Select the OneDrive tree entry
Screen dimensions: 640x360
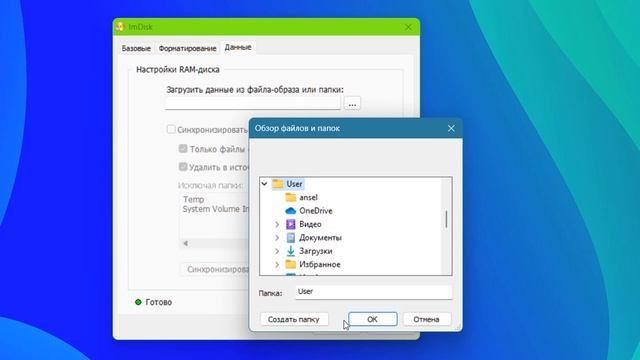316,211
